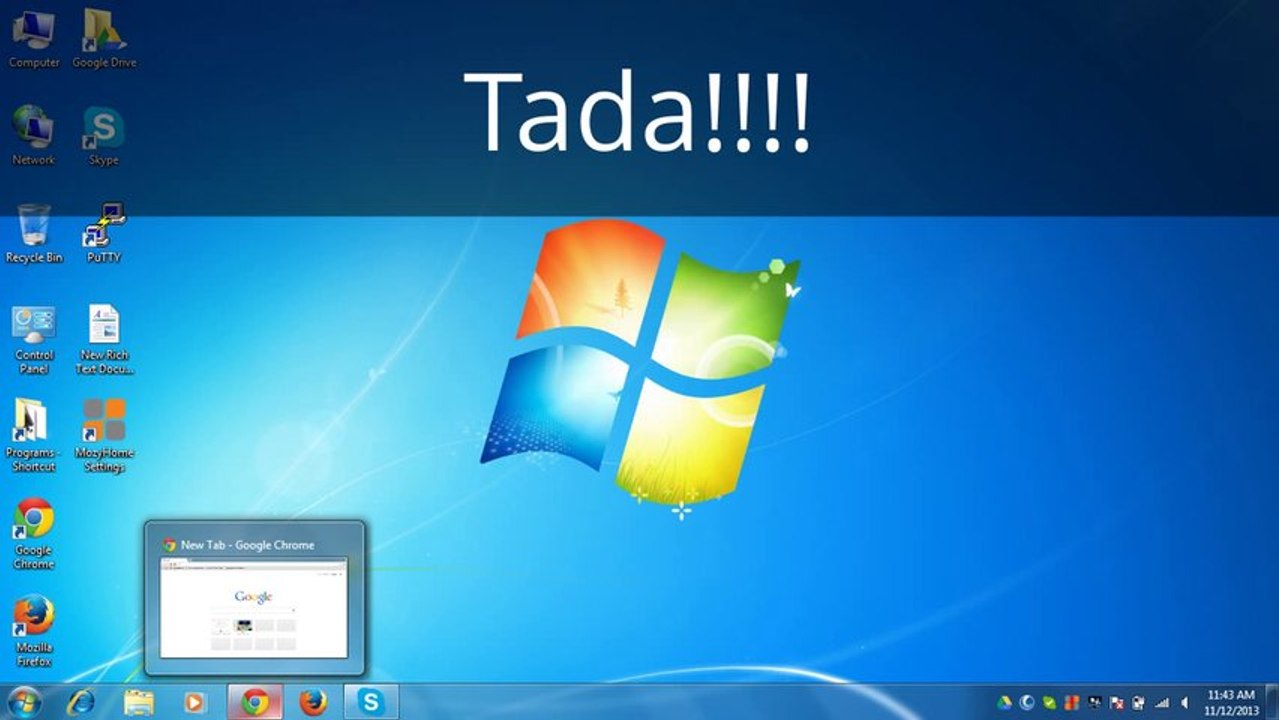Click the blue swirl tray icon
The height and width of the screenshot is (720, 1279).
[1027, 703]
